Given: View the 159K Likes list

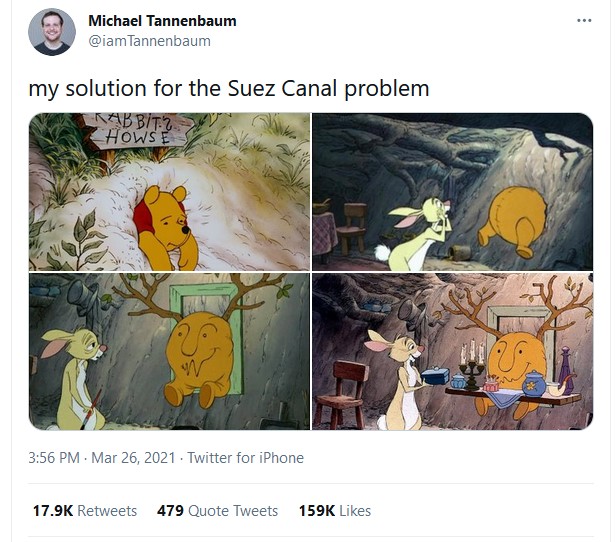Looking at the screenshot, I should tap(335, 511).
